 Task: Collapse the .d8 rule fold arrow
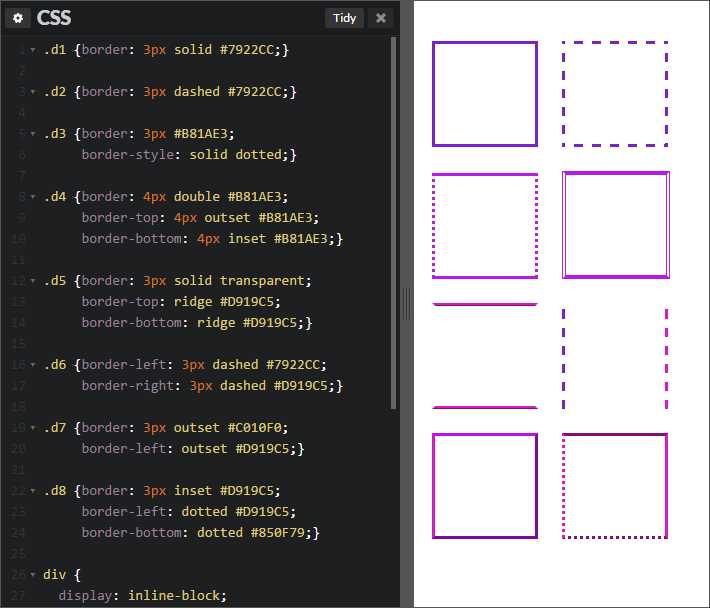[x=33, y=491]
